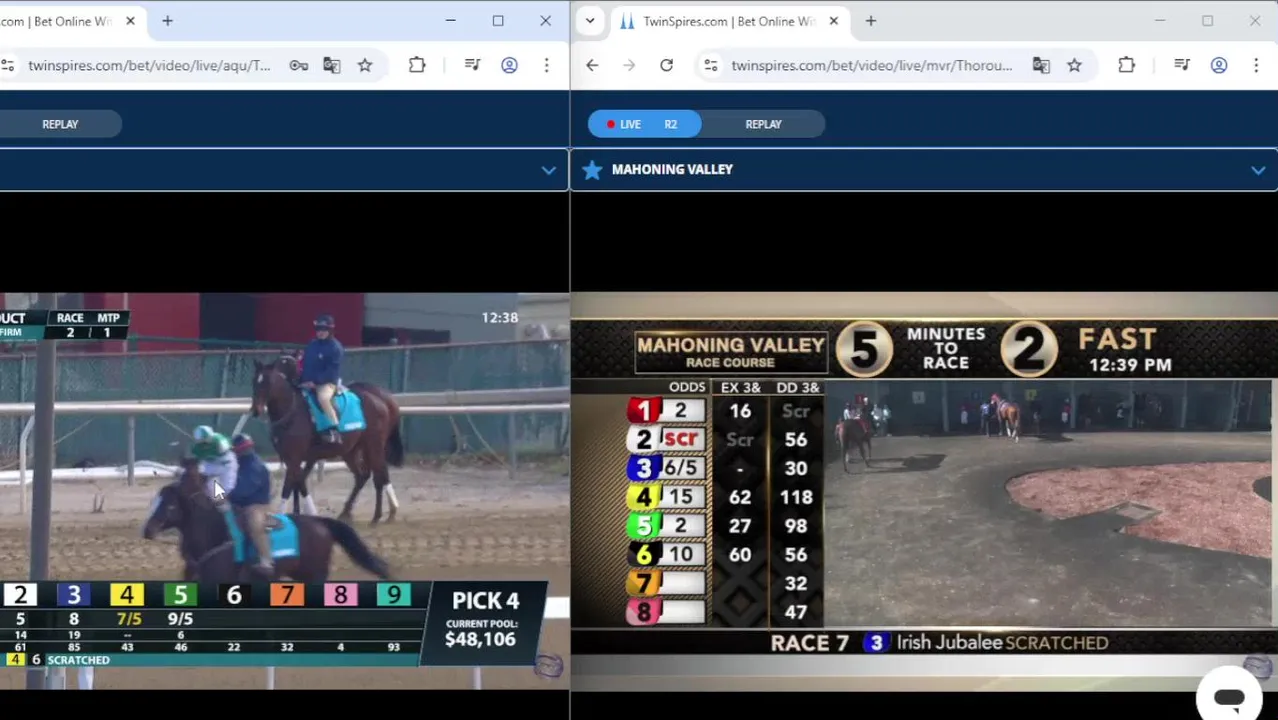The height and width of the screenshot is (720, 1278).
Task: Click MAHONING VALLEY track name
Action: click(672, 170)
